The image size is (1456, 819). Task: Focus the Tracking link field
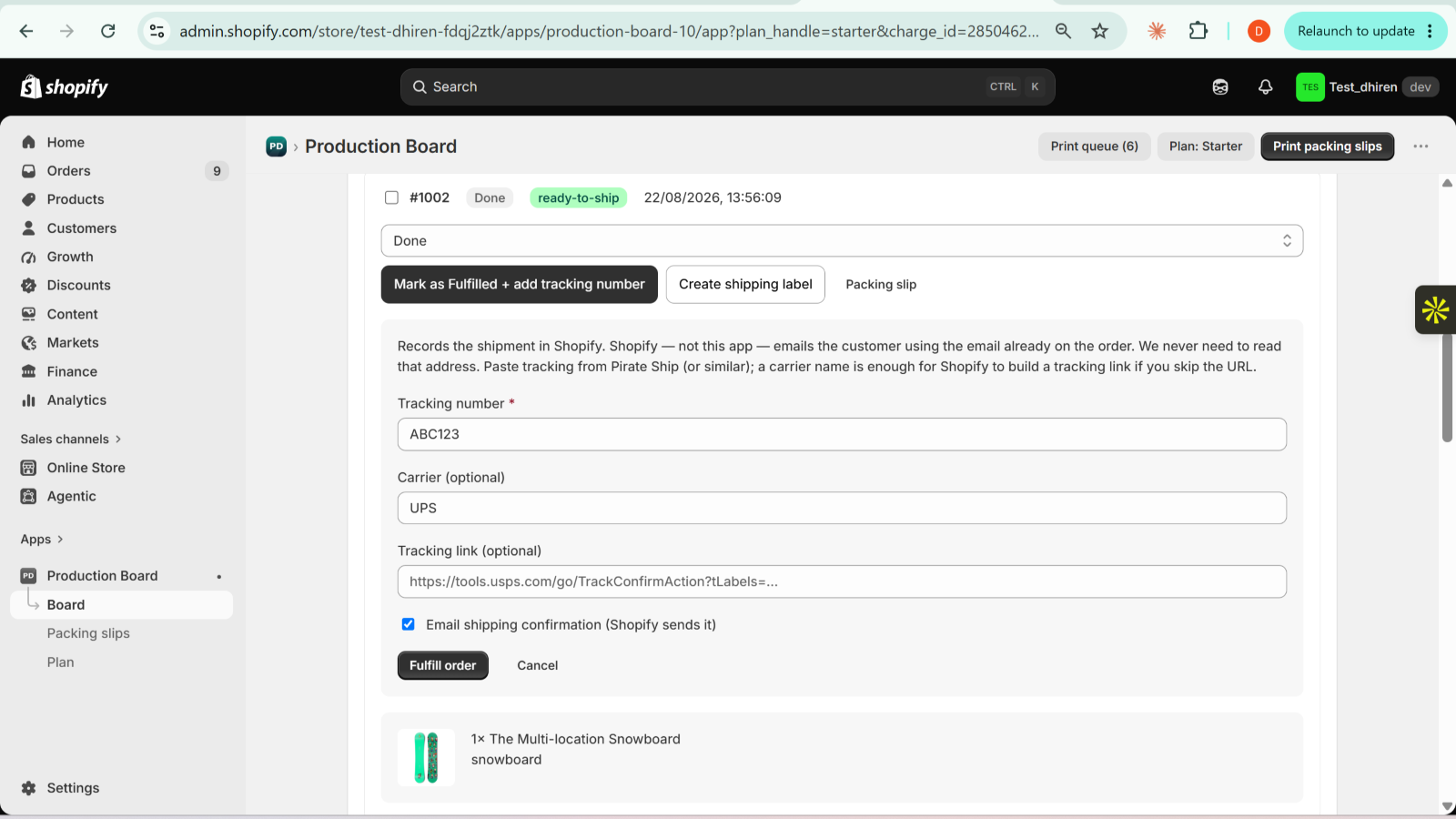pos(842,581)
